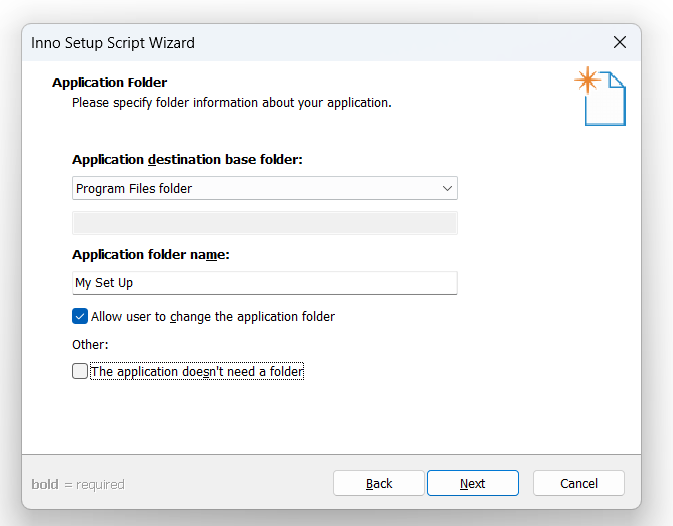Enable The application doesn't need a folder
Viewport: 673px width, 526px height.
tap(80, 371)
